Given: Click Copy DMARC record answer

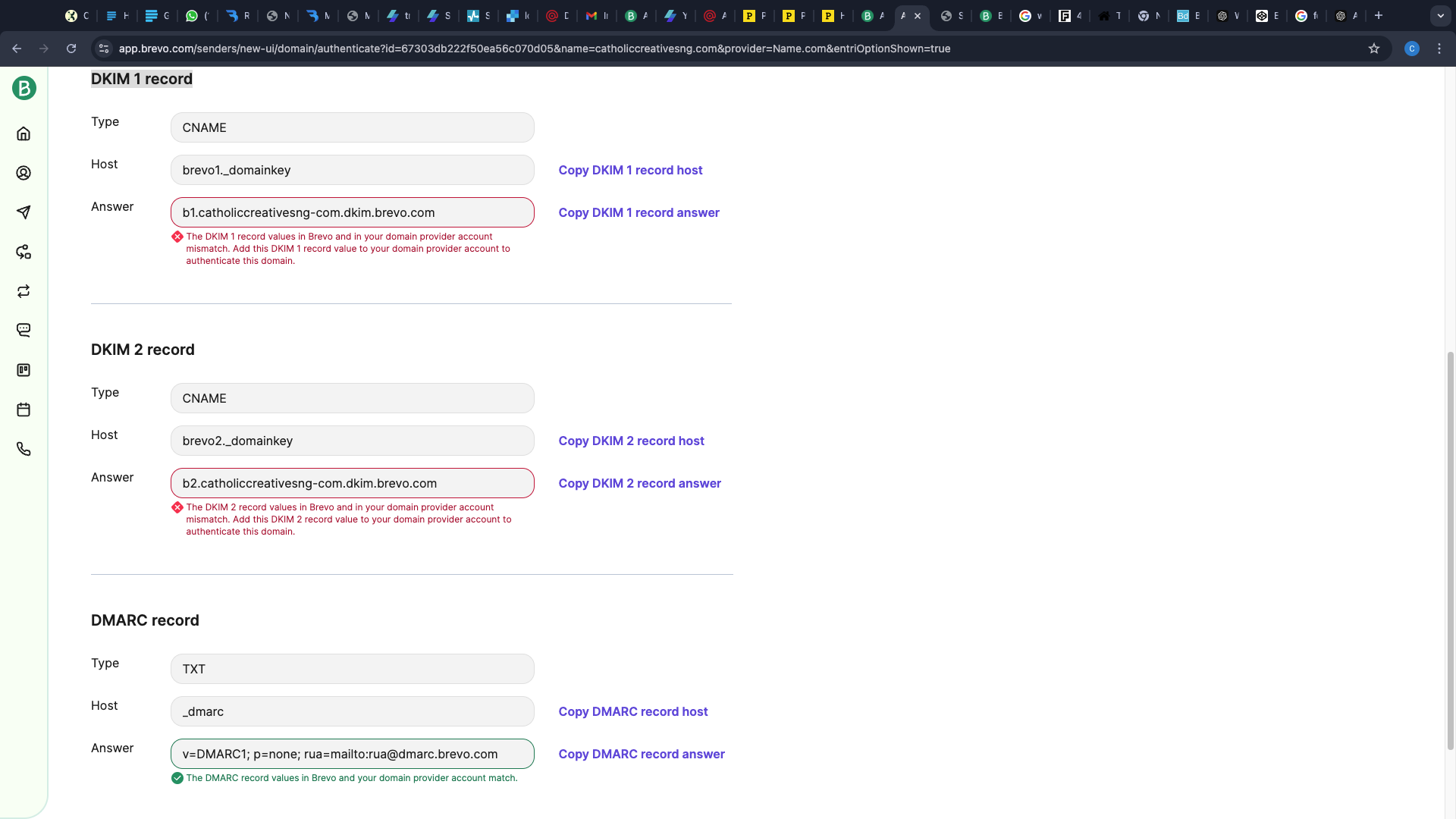Looking at the screenshot, I should tap(641, 754).
